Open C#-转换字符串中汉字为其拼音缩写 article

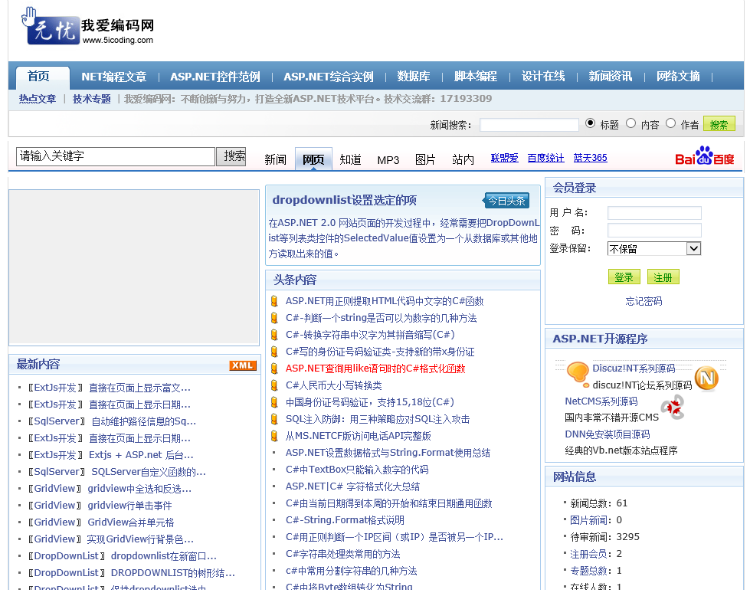coord(370,334)
